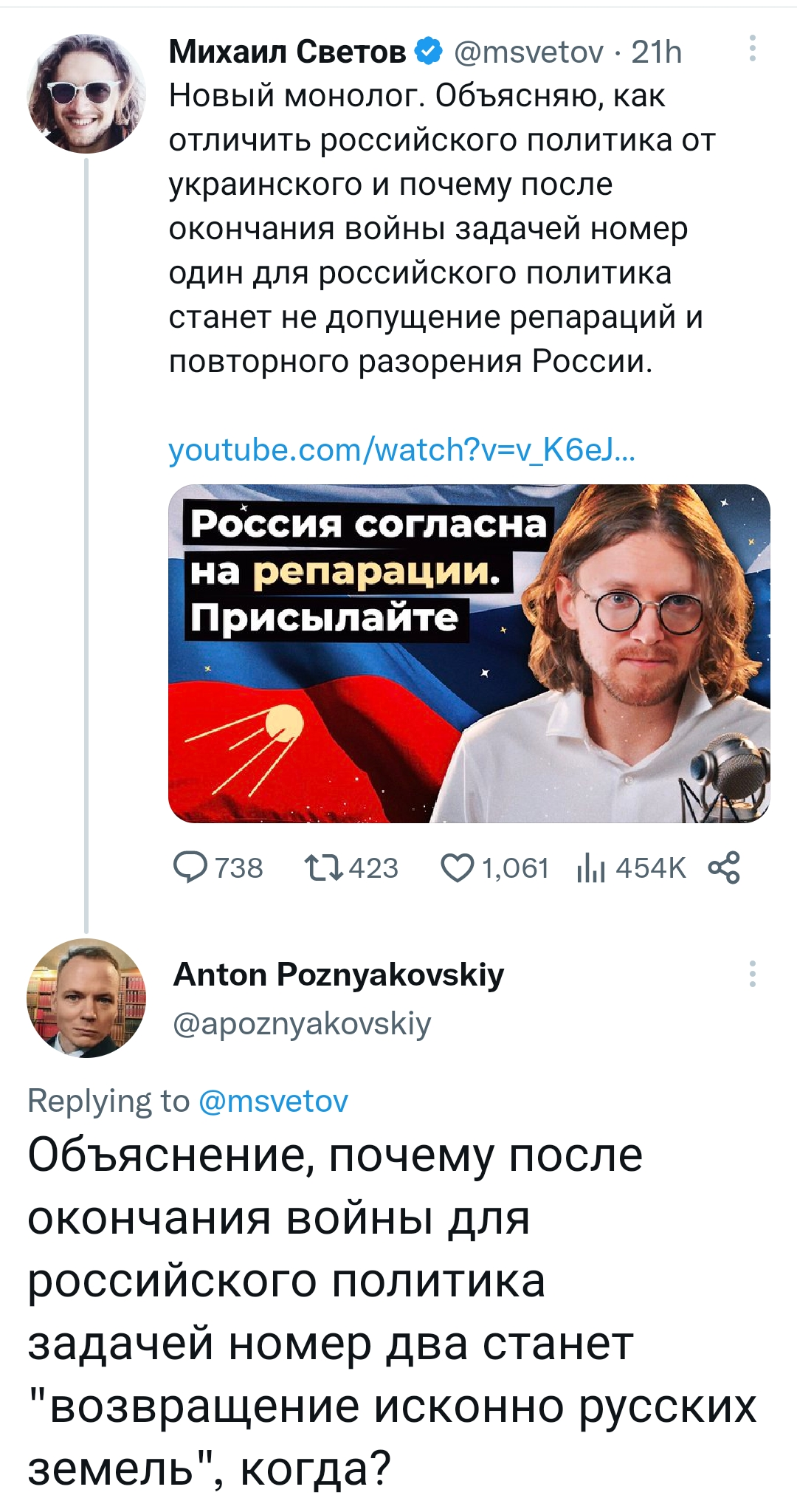Share the Михаил Светов tweet
Image resolution: width=797 pixels, height=1512 pixels.
[x=724, y=868]
